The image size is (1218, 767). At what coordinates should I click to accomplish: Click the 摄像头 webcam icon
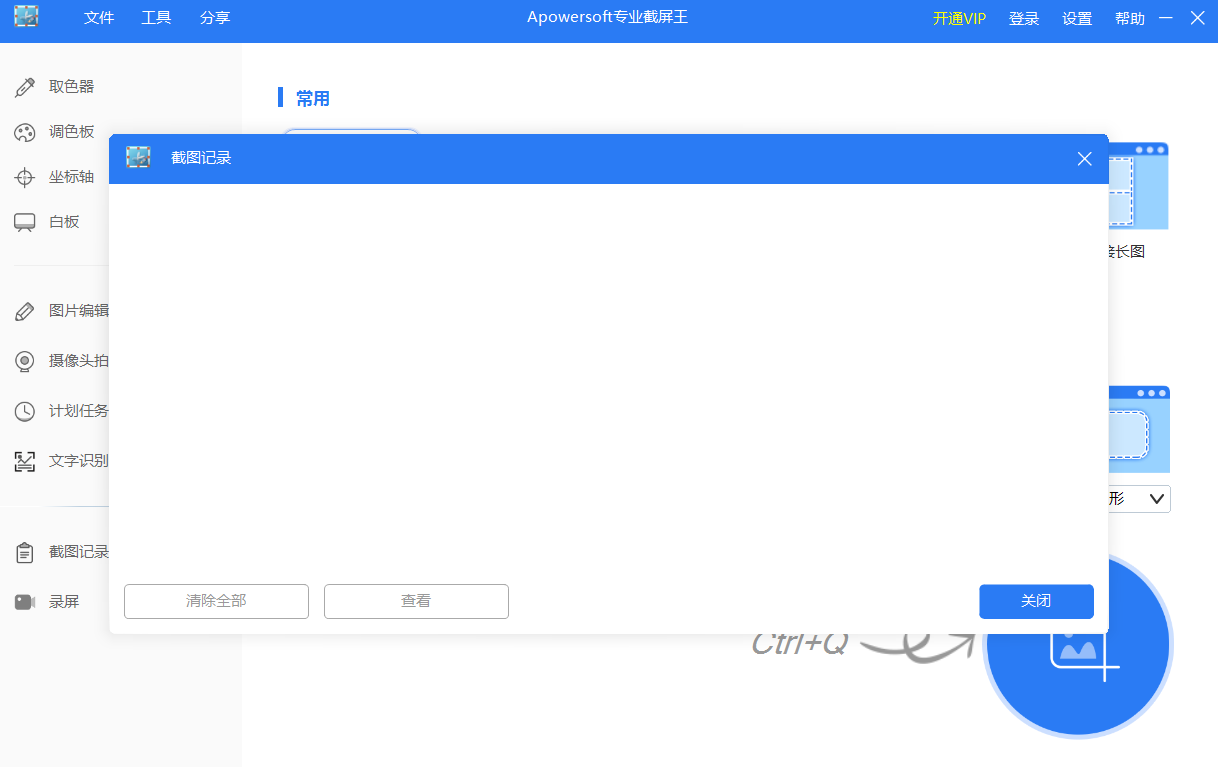(25, 361)
